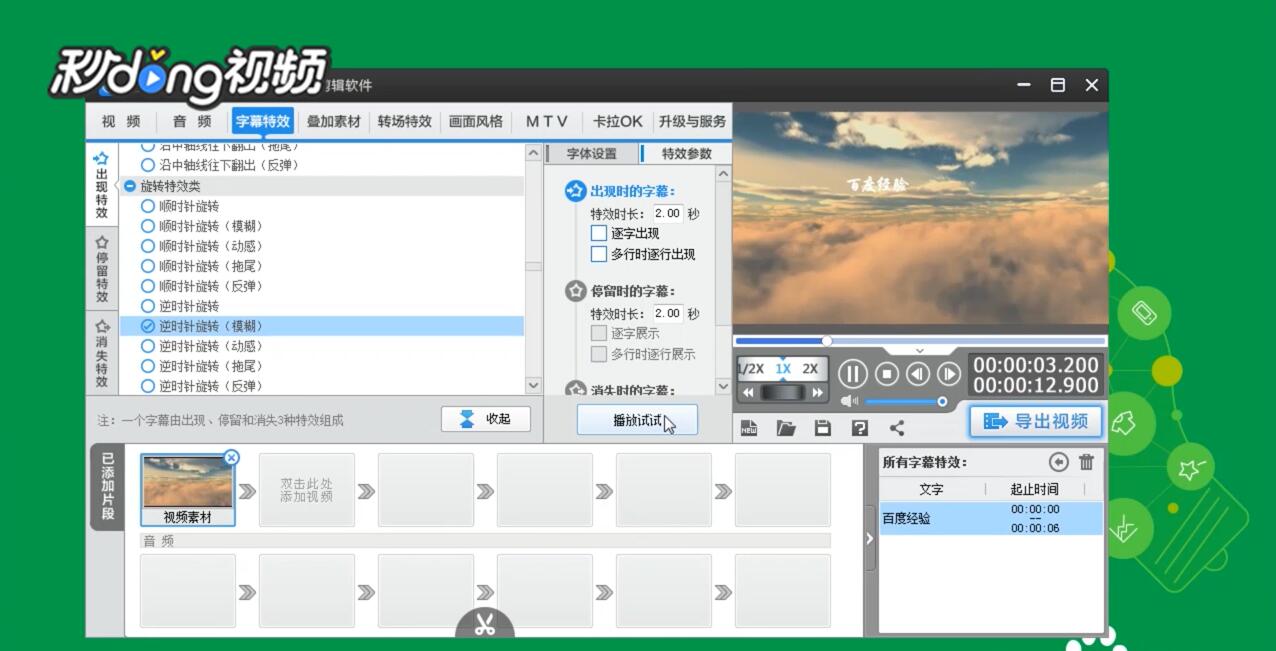The height and width of the screenshot is (651, 1276).
Task: Switch to 特效参数 tab
Action: point(687,154)
